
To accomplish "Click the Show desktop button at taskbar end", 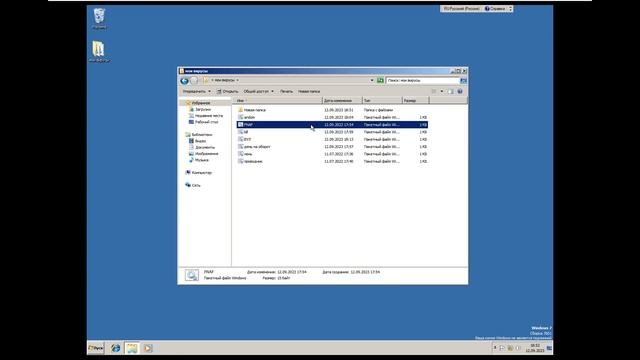I will click(549, 348).
